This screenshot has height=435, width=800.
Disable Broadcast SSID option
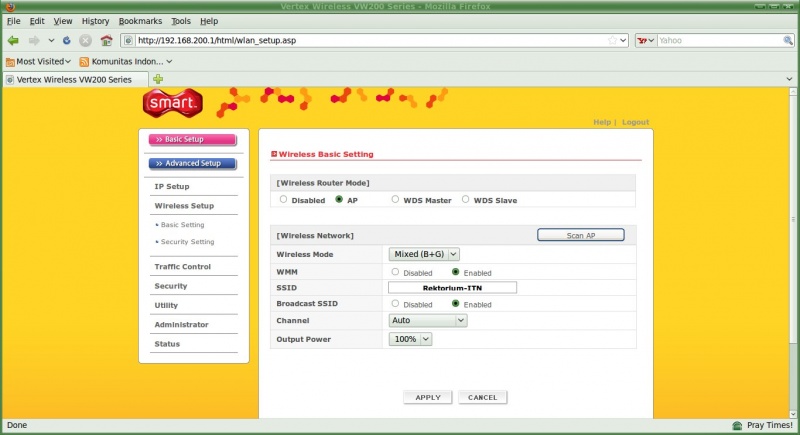coord(395,304)
